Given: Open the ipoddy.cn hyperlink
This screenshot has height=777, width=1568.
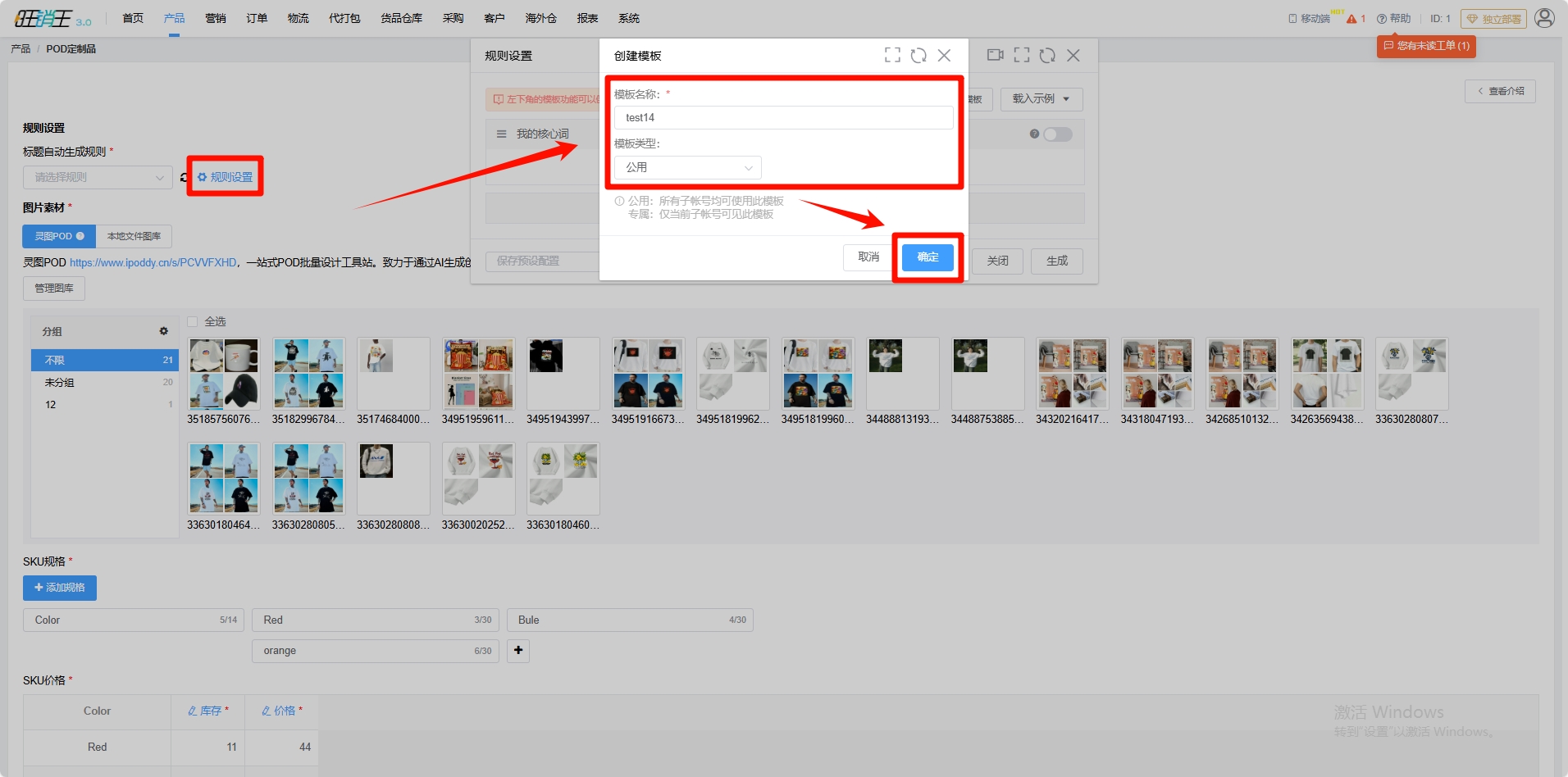Looking at the screenshot, I should click(x=153, y=262).
